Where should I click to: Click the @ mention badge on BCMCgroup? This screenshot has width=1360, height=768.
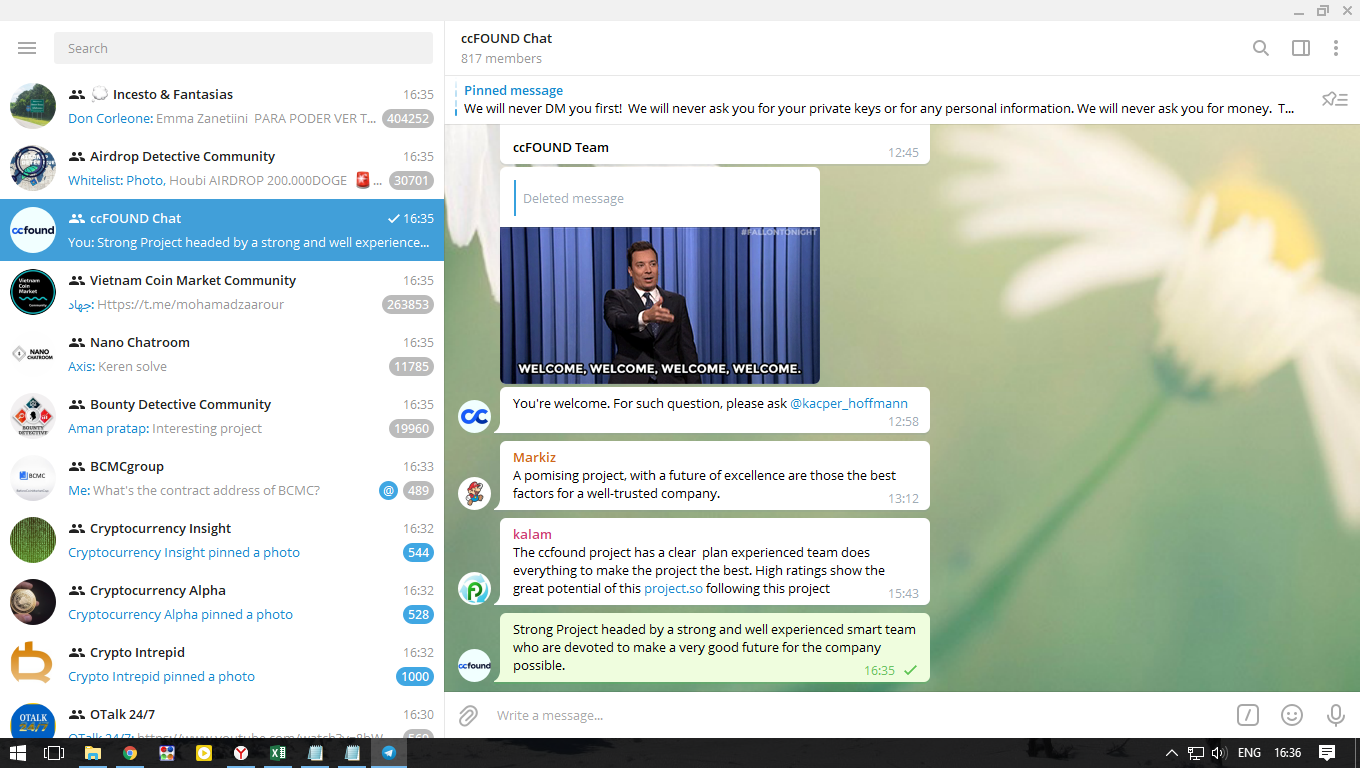point(388,491)
